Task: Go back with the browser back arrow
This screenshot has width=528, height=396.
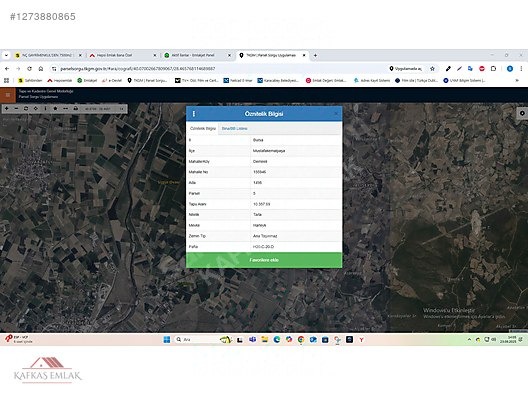Action: point(7,69)
